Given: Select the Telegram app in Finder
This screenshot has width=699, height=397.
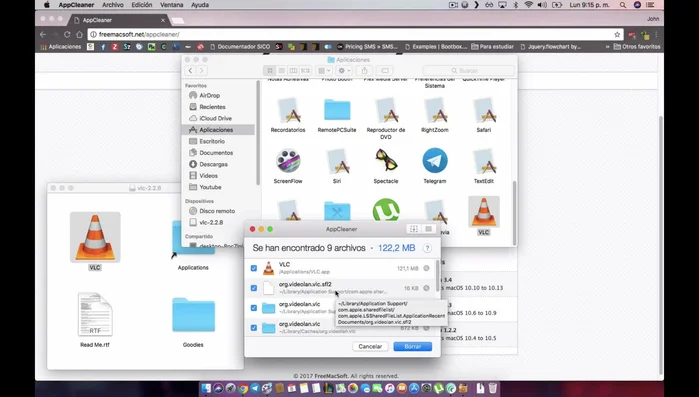Looking at the screenshot, I should click(435, 161).
